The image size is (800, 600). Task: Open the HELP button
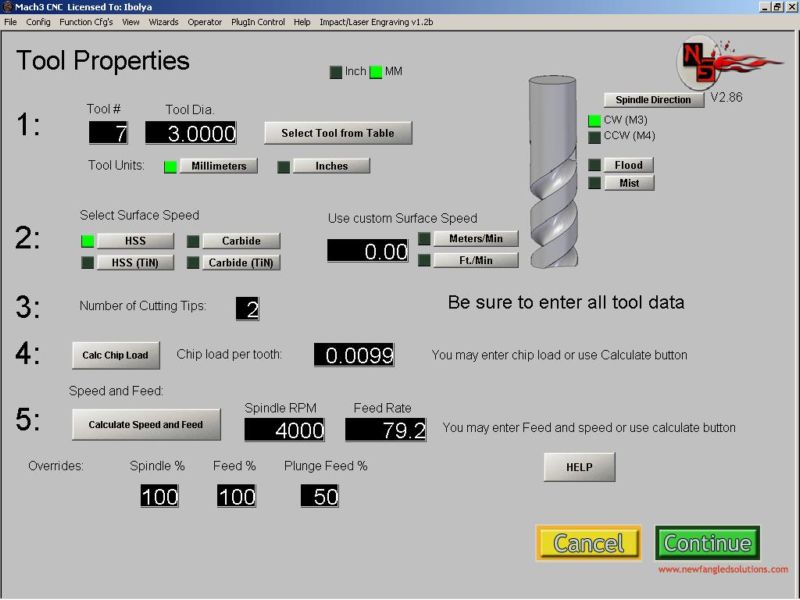pos(579,467)
